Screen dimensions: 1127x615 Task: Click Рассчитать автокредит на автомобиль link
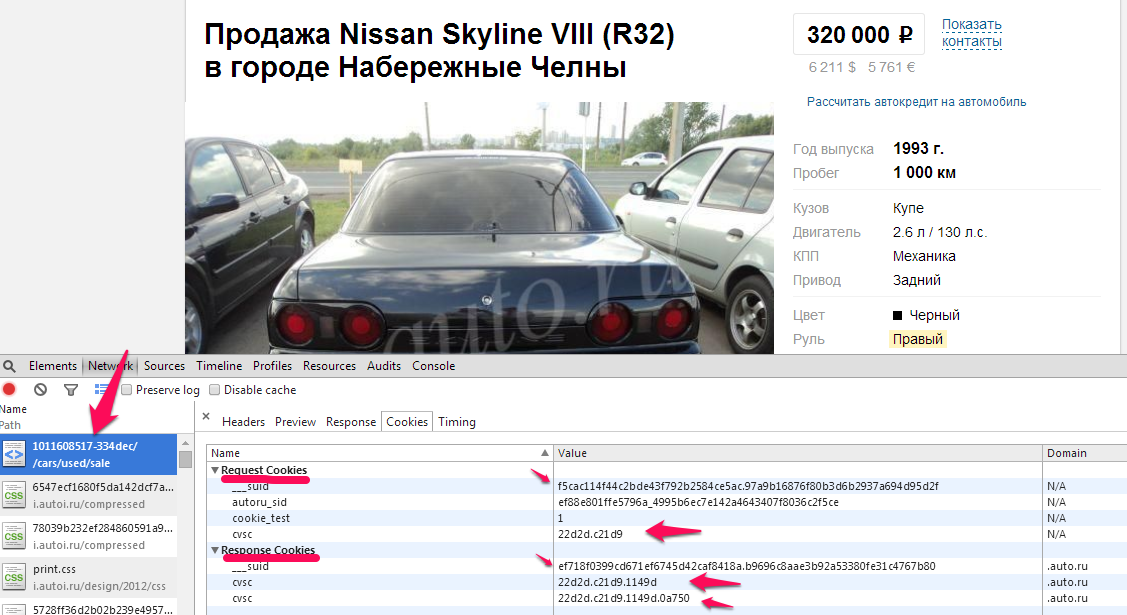tap(916, 102)
